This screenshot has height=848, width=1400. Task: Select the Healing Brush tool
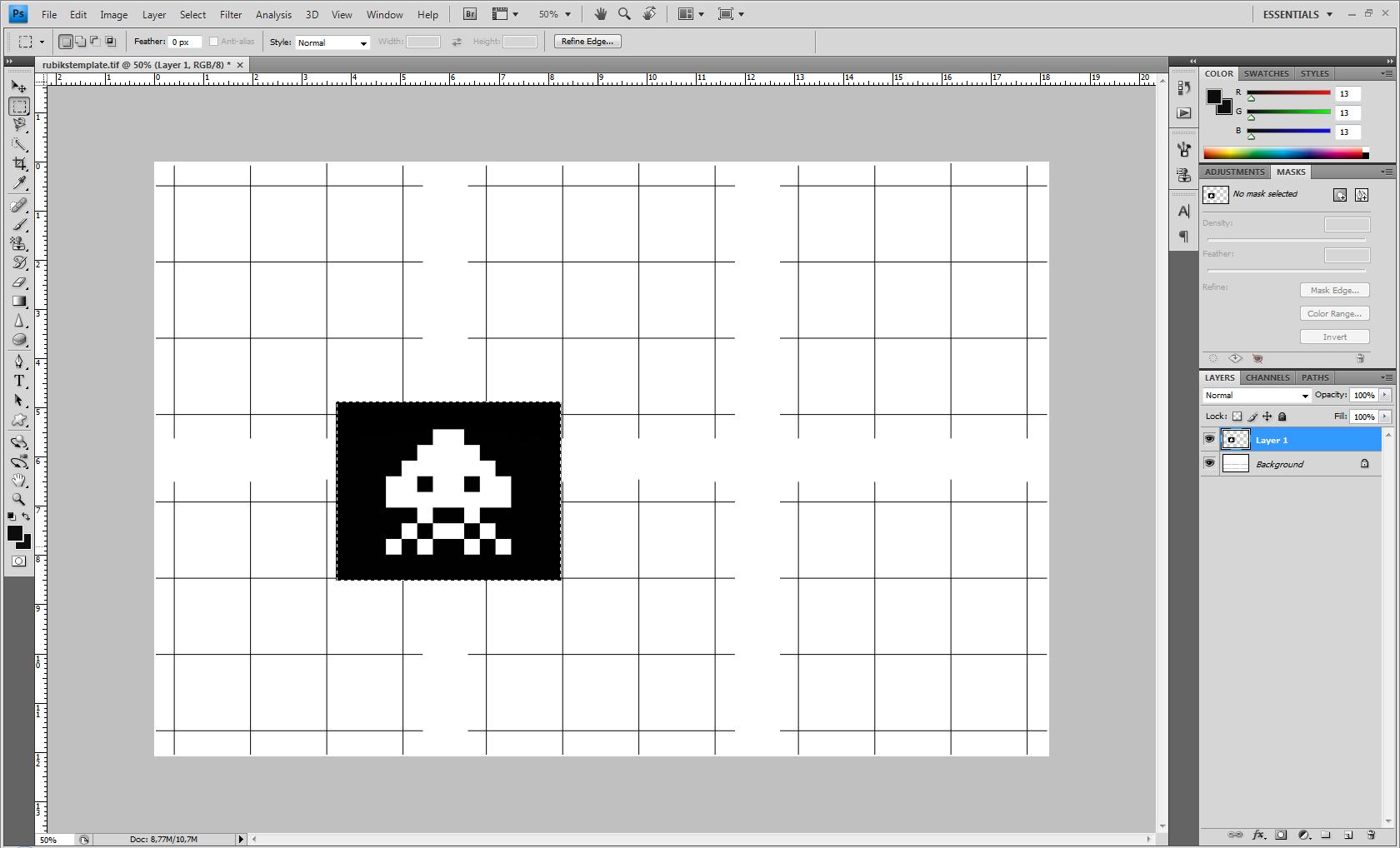click(x=19, y=205)
